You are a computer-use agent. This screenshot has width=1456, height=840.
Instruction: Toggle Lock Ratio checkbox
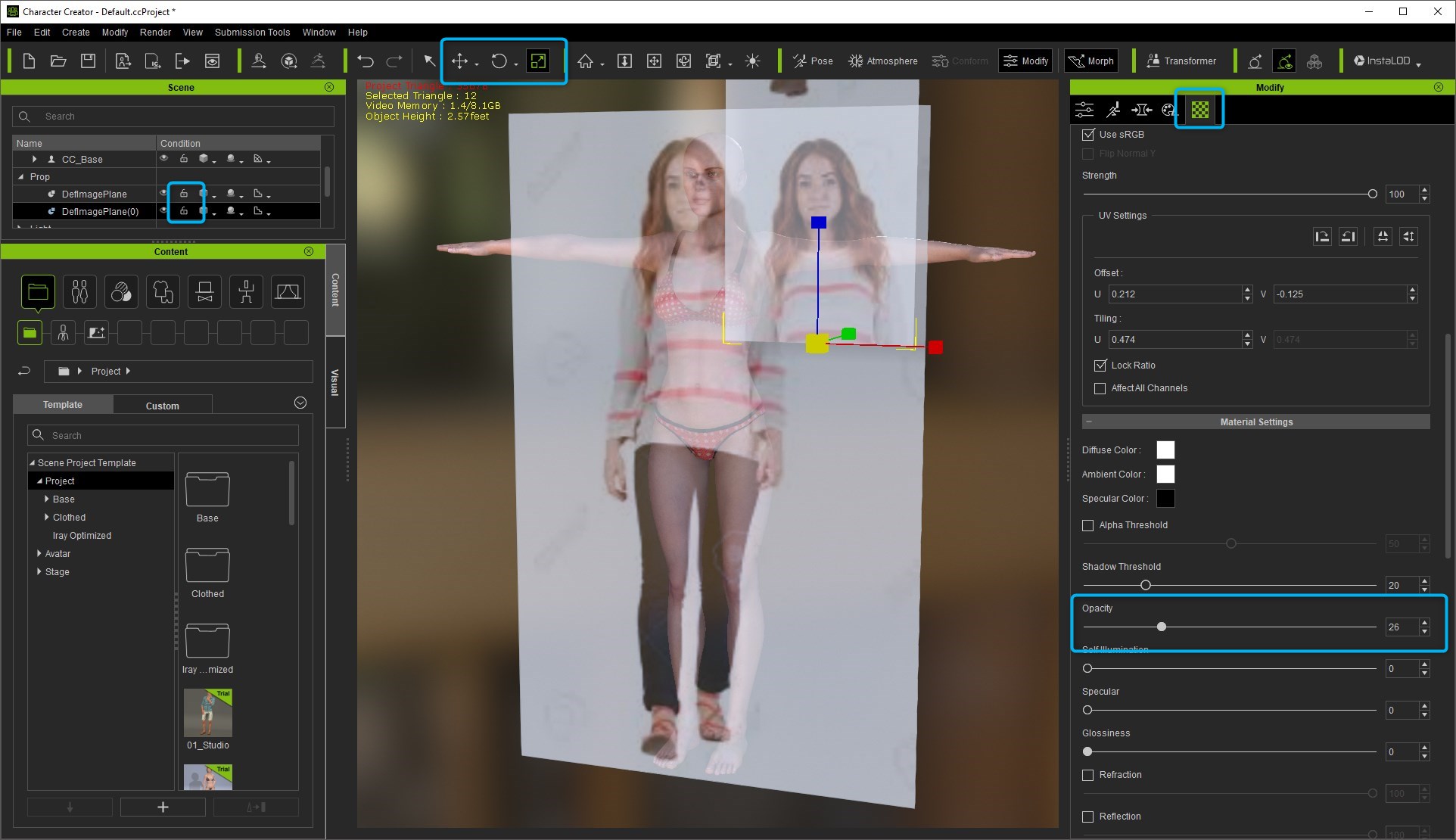click(1100, 365)
